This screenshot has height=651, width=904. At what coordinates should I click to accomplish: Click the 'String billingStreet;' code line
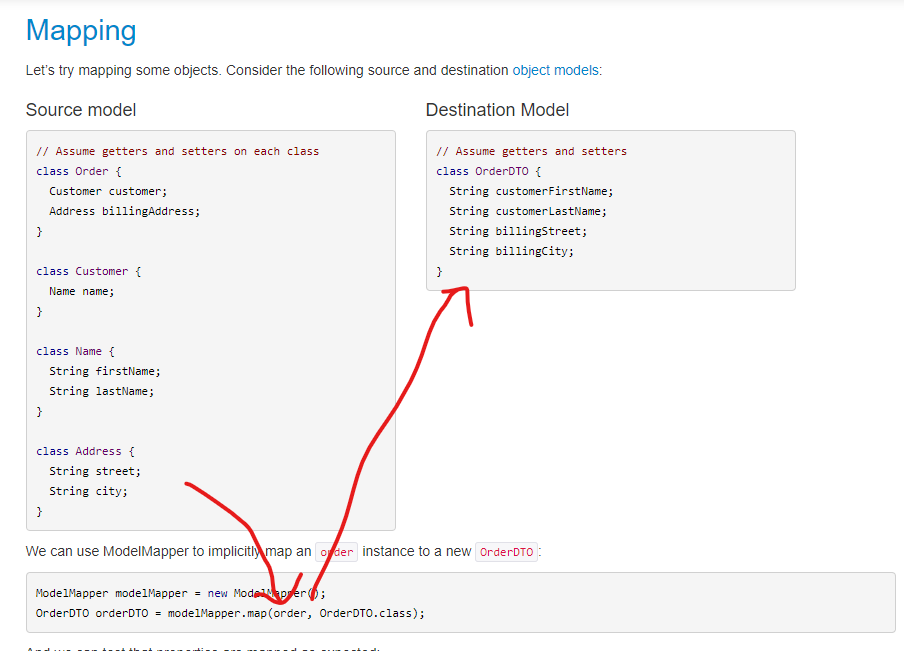point(518,231)
